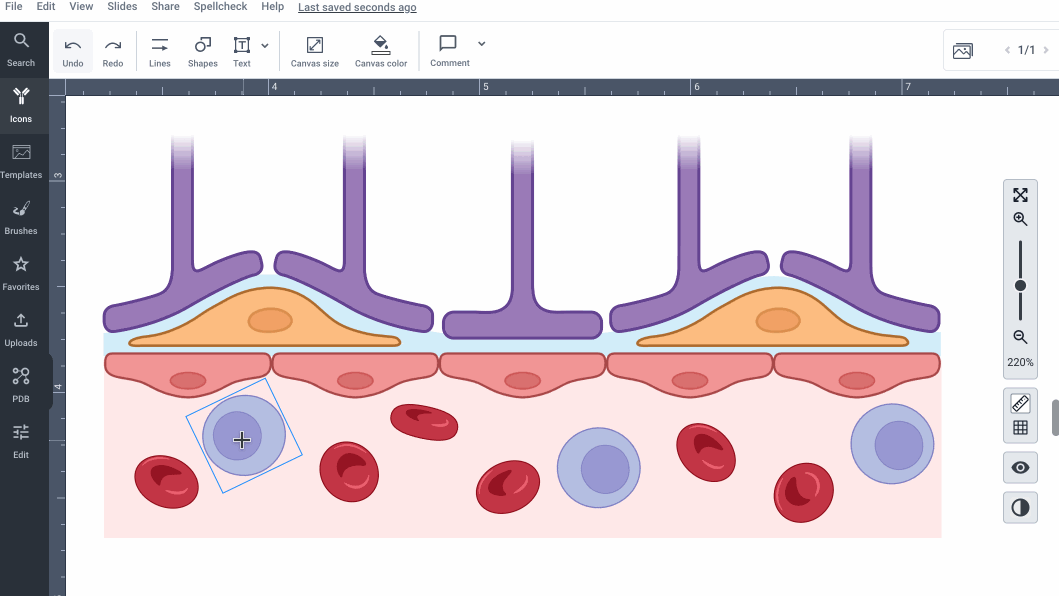Toggle the canvas grid button
The width and height of the screenshot is (1059, 596).
(x=1020, y=428)
